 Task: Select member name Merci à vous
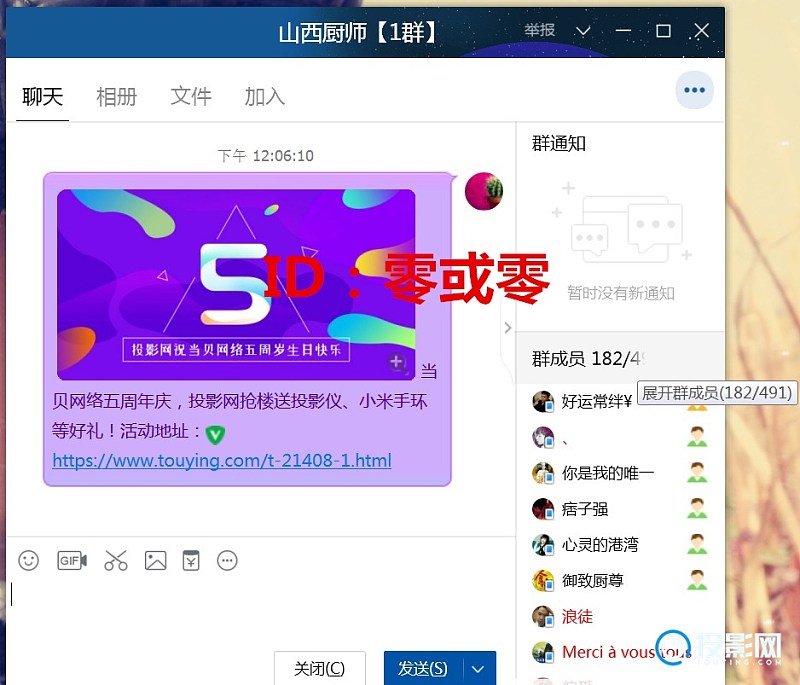(x=626, y=652)
